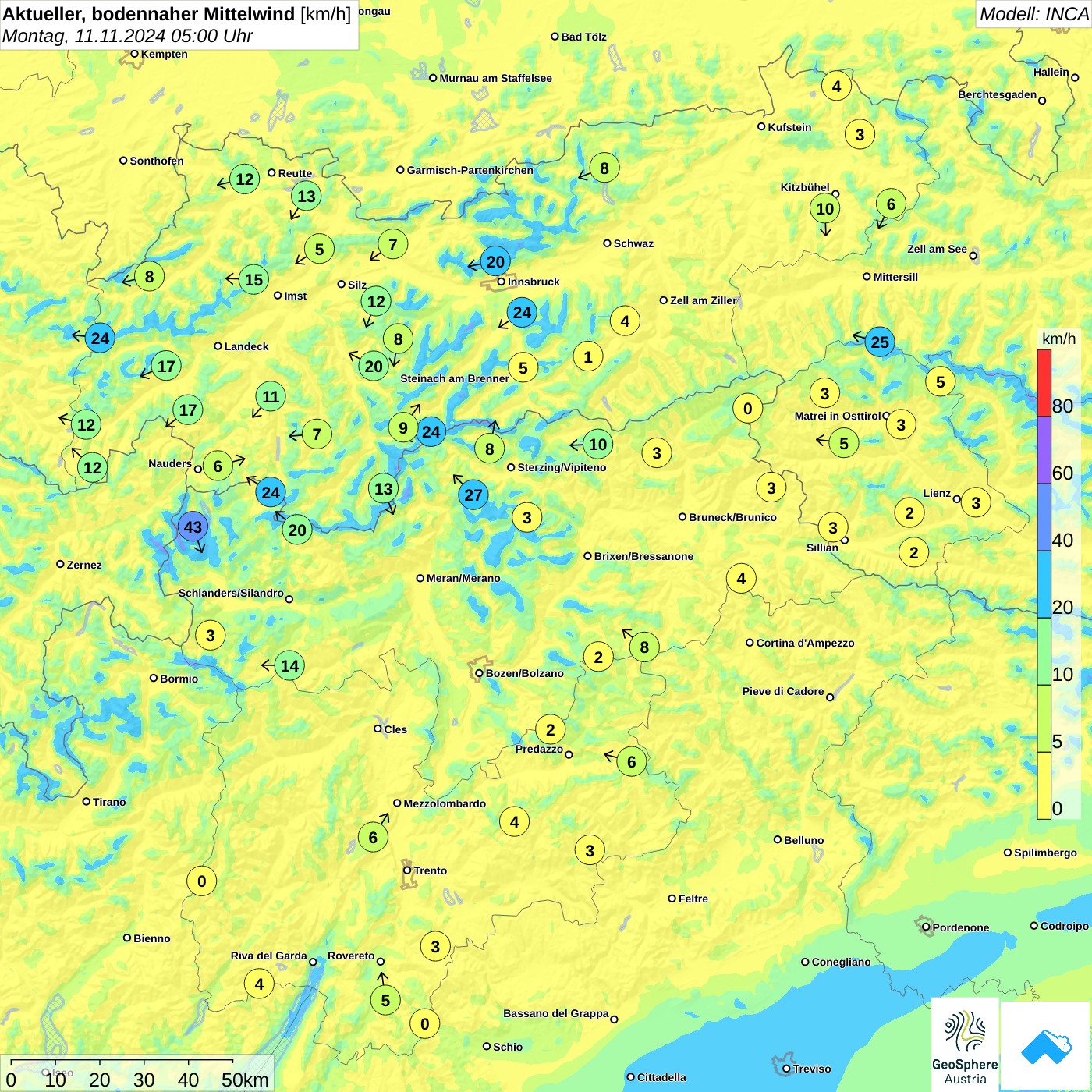The width and height of the screenshot is (1092, 1092).
Task: Click the light blue 20–40 legend color
Action: [1044, 584]
